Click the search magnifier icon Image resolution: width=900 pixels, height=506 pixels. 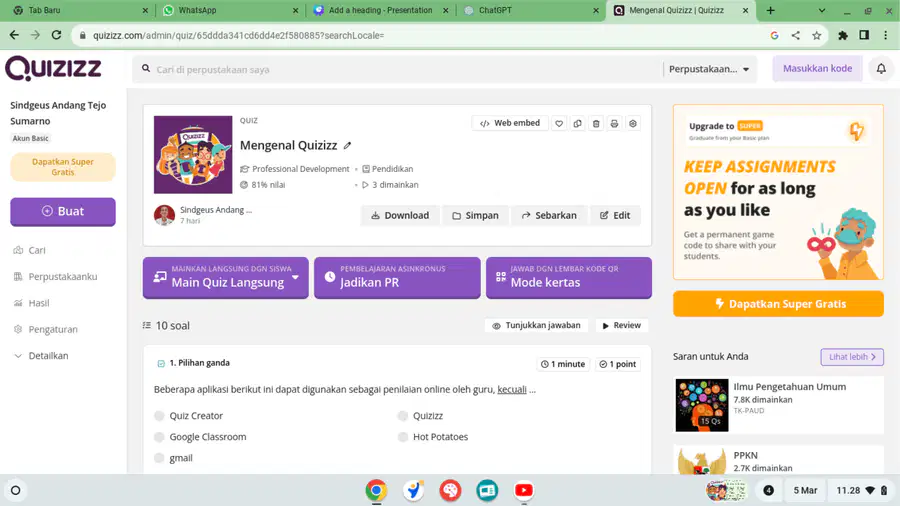pos(146,69)
